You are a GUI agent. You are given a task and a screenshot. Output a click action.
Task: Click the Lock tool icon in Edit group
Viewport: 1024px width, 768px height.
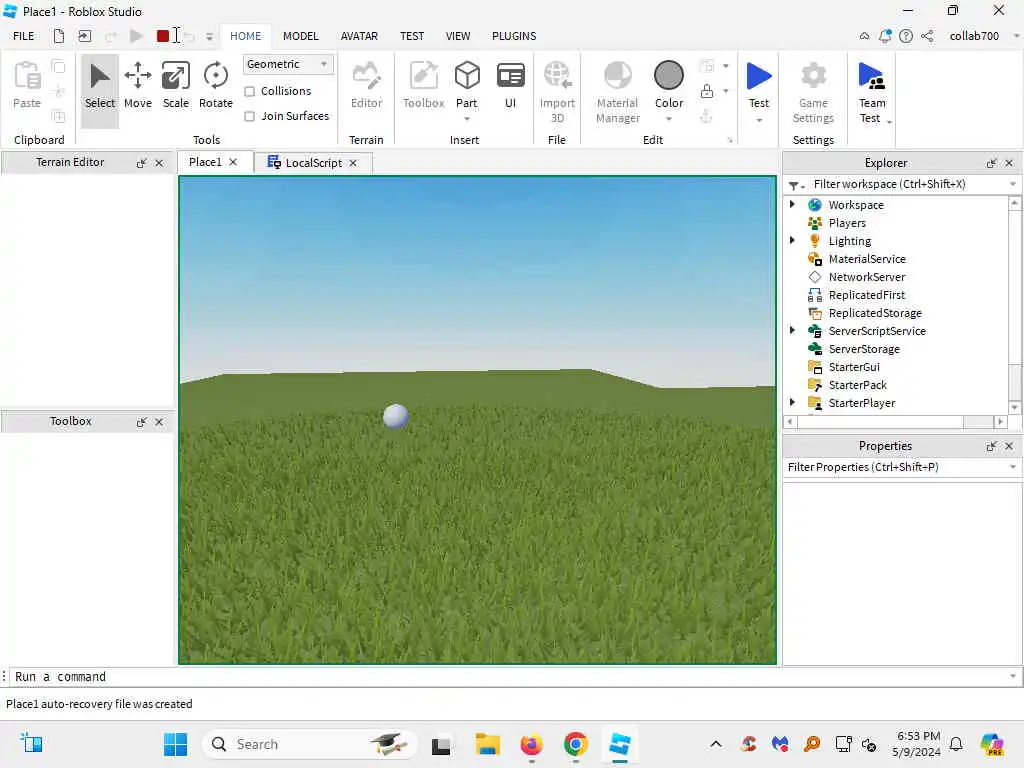tap(707, 91)
